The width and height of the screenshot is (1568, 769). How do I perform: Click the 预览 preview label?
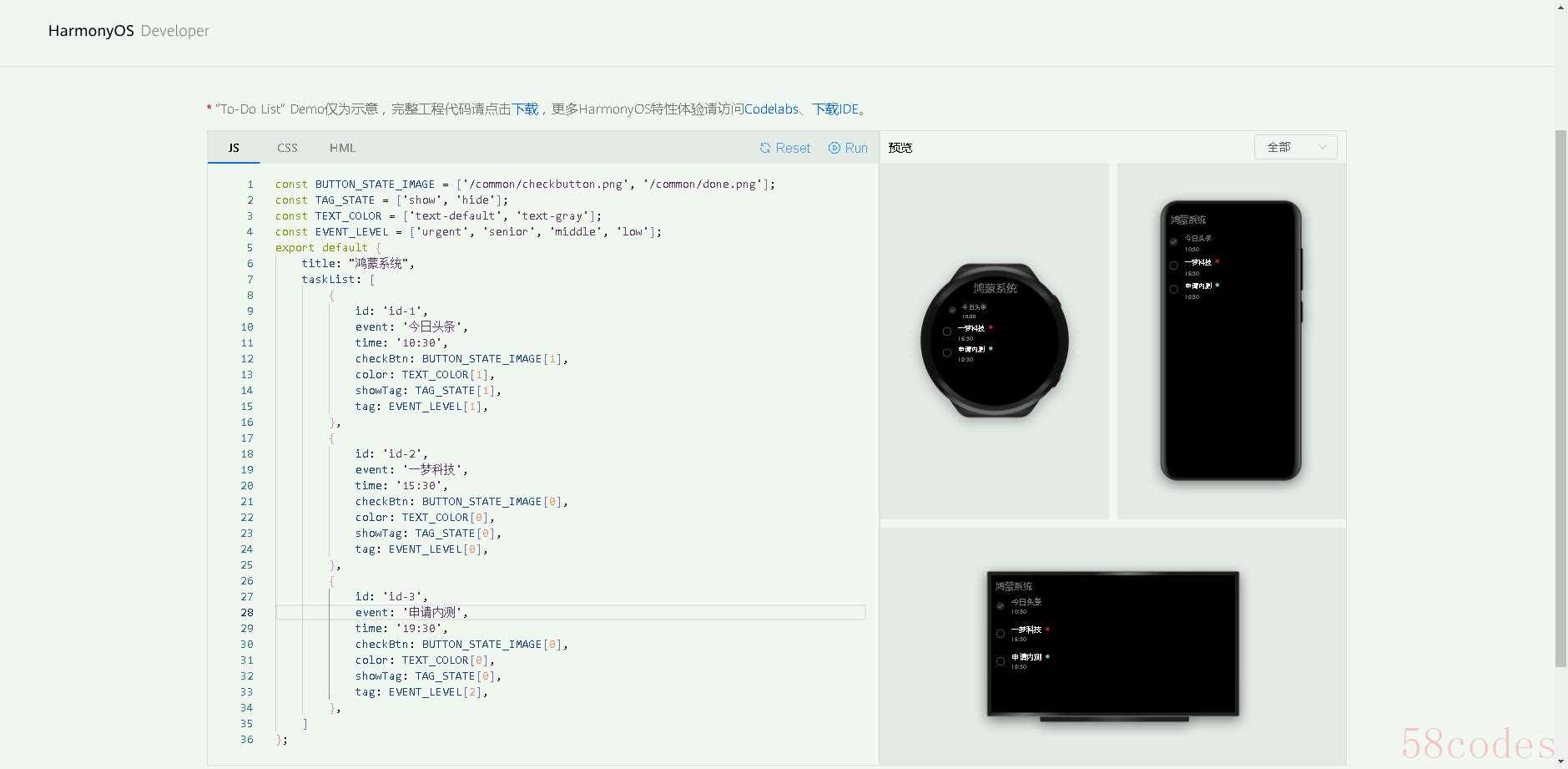(x=900, y=148)
